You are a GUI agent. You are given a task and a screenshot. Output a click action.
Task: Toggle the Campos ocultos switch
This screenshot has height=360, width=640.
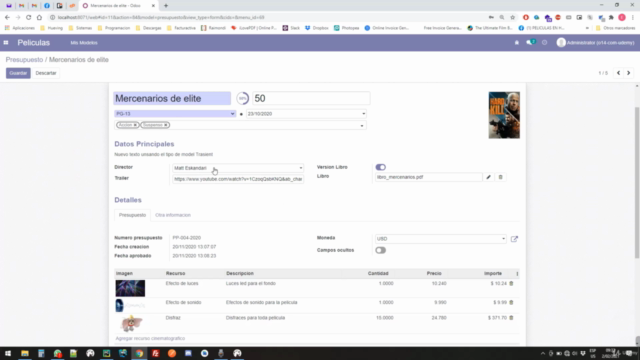click(x=380, y=250)
